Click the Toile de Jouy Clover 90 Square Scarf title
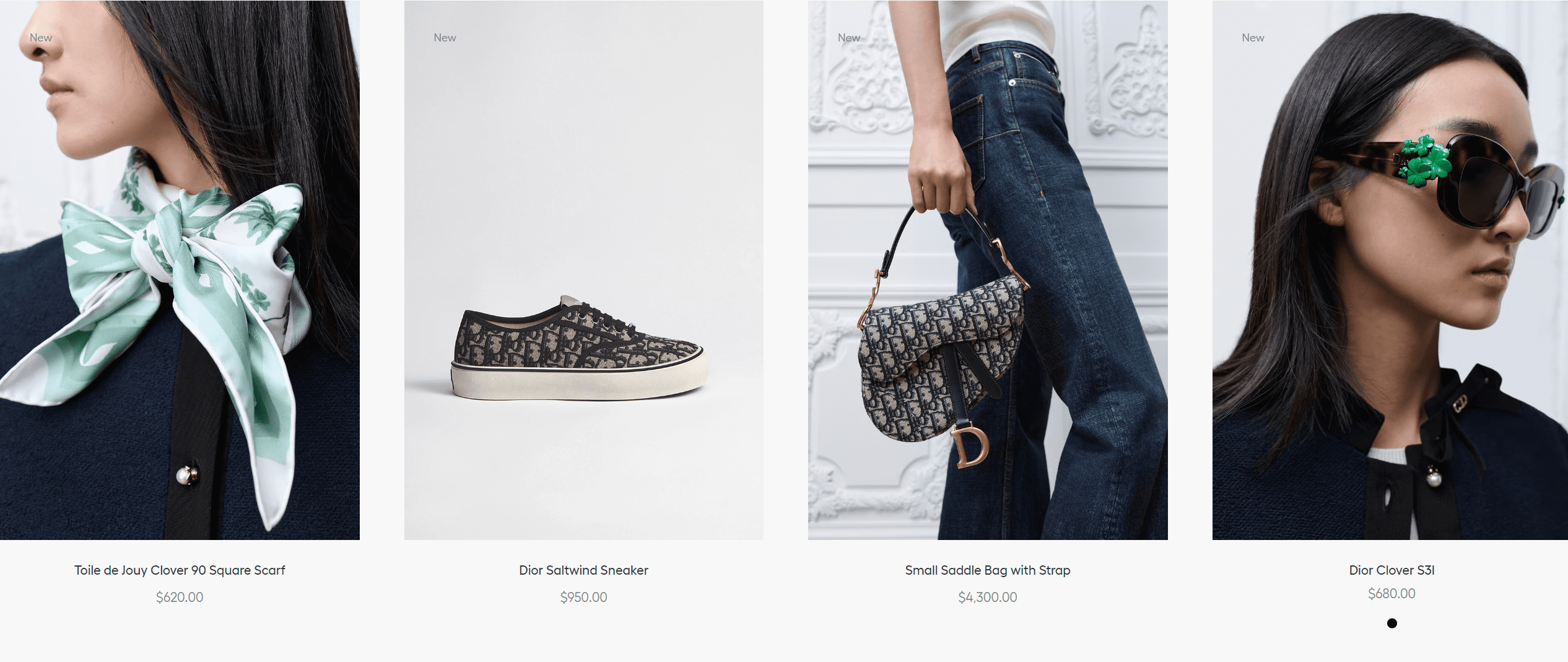This screenshot has width=1568, height=662. (x=180, y=570)
